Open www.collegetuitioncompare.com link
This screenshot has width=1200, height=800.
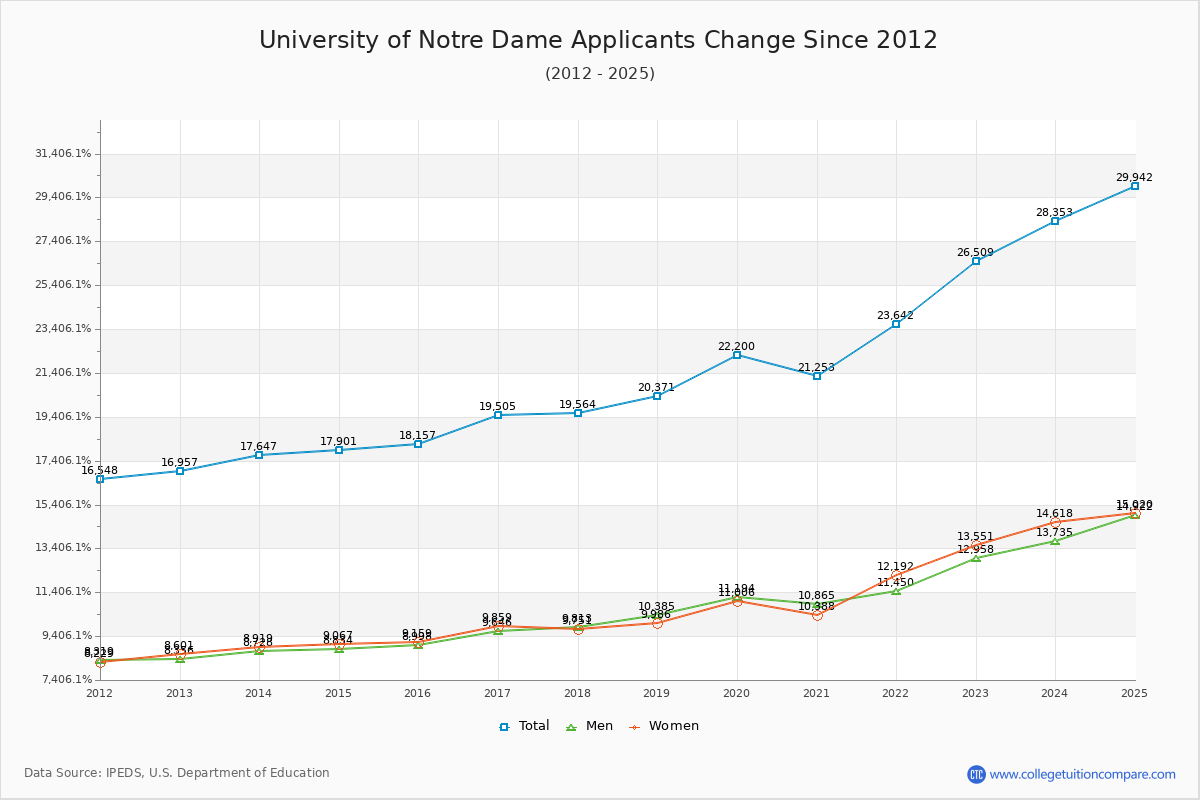(1083, 772)
